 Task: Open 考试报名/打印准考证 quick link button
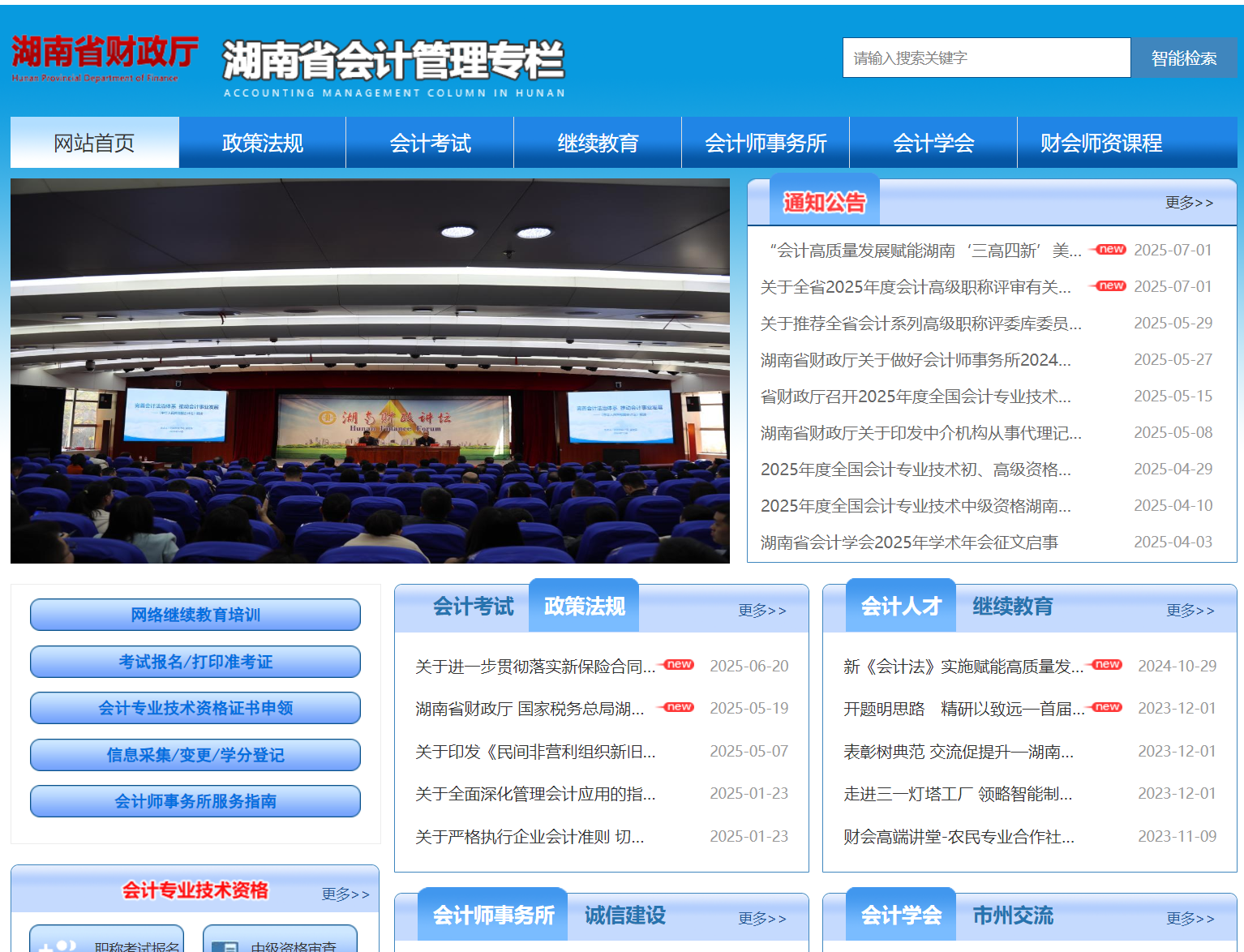(195, 662)
